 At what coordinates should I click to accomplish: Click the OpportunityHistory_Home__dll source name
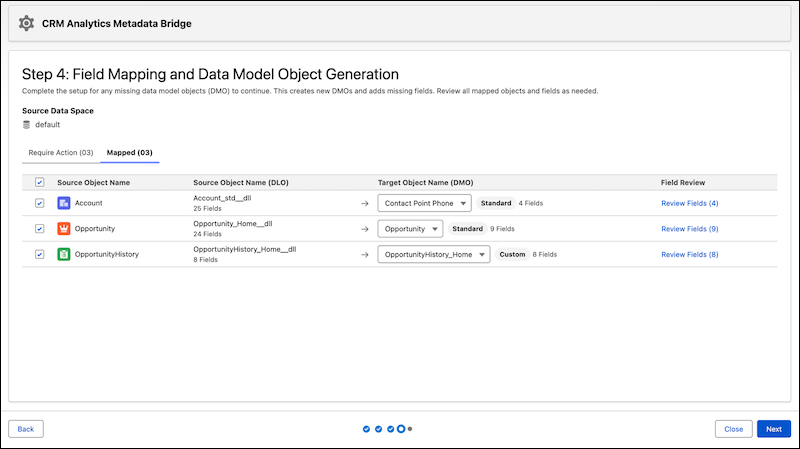(244, 249)
